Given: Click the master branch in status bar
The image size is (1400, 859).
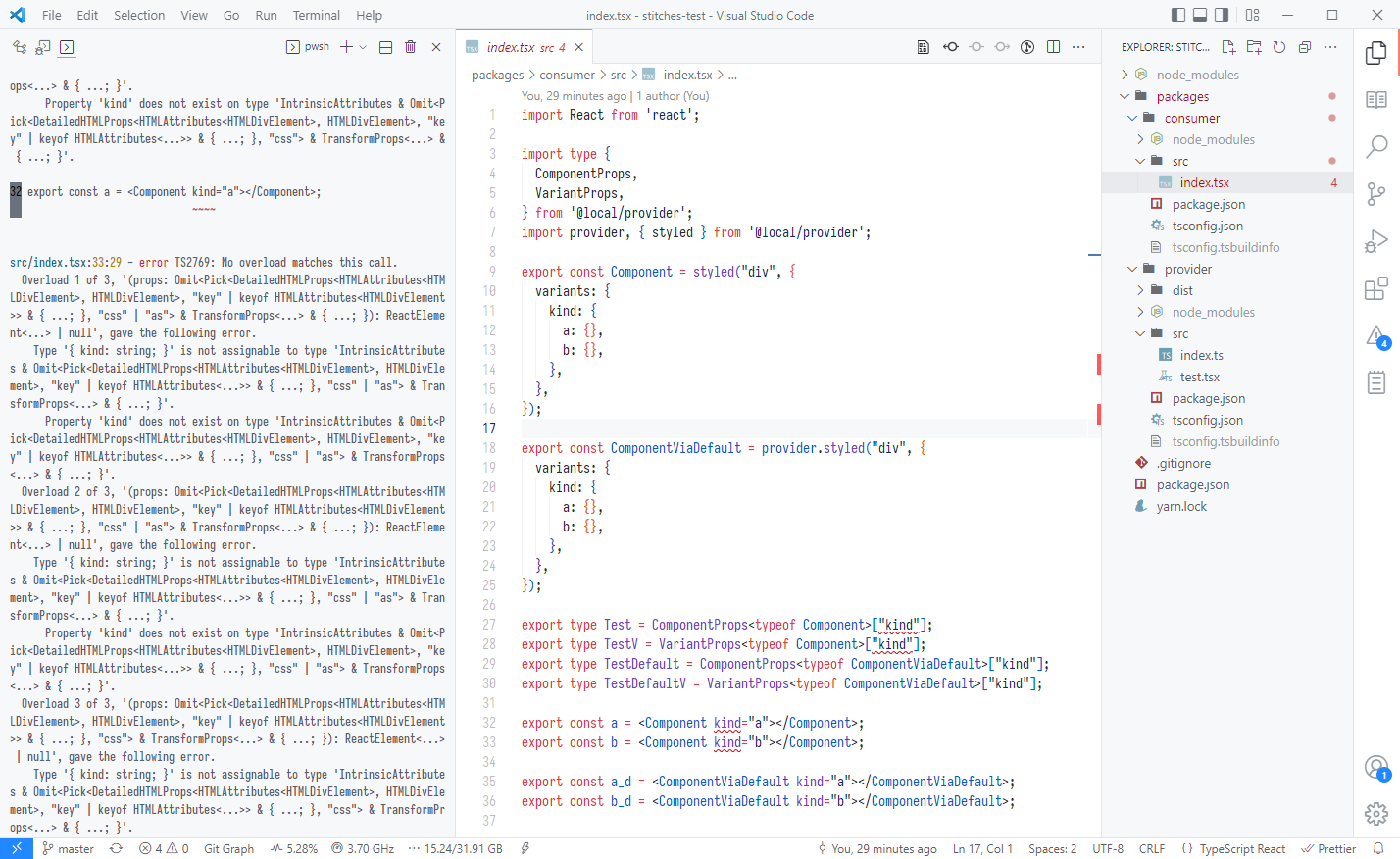Looking at the screenshot, I should coord(68,849).
